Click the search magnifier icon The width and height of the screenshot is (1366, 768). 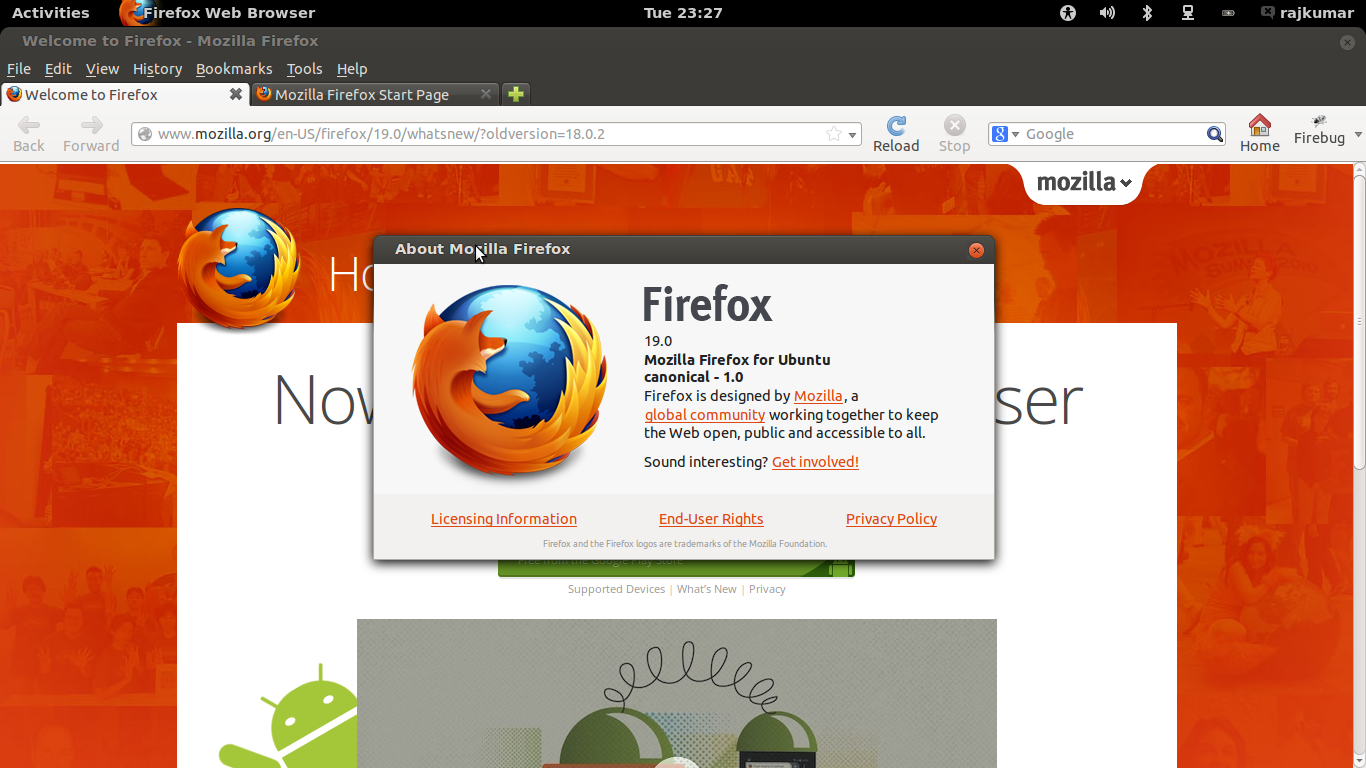(1214, 133)
